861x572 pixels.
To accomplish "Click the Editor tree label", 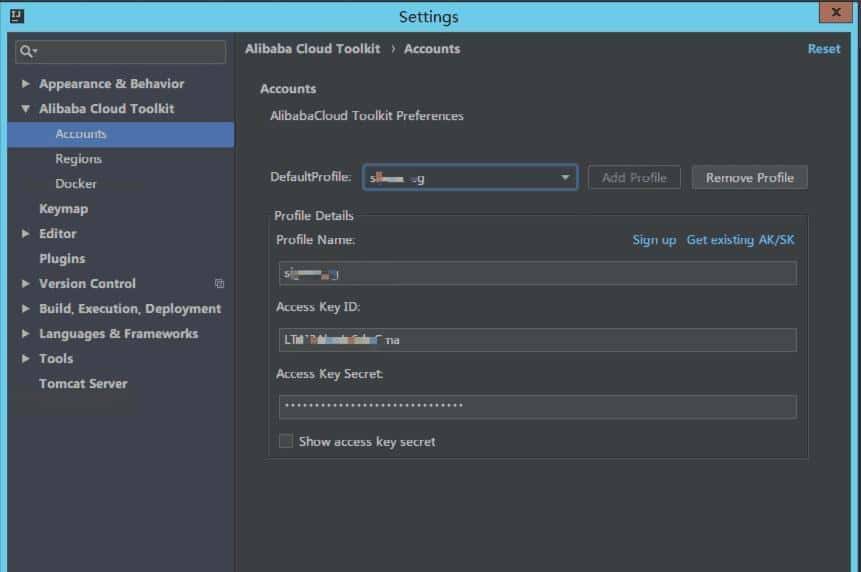I will tap(58, 234).
